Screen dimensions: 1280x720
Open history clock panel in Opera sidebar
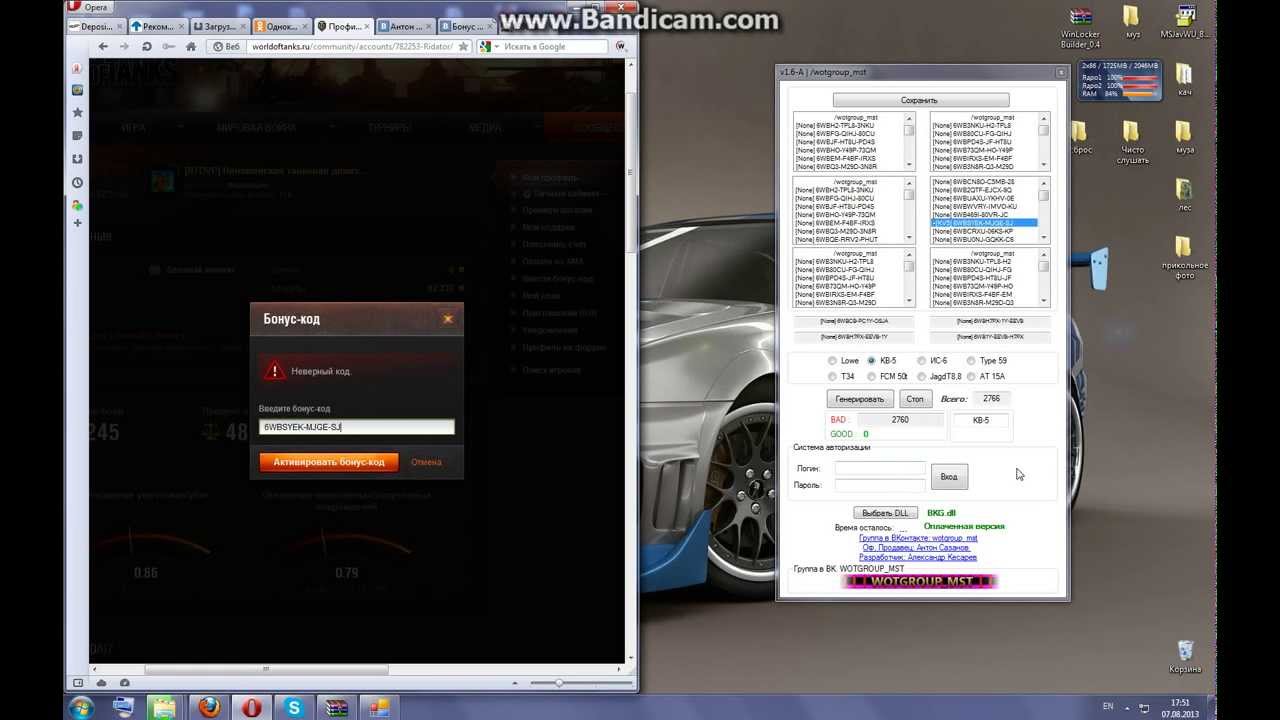pos(77,183)
